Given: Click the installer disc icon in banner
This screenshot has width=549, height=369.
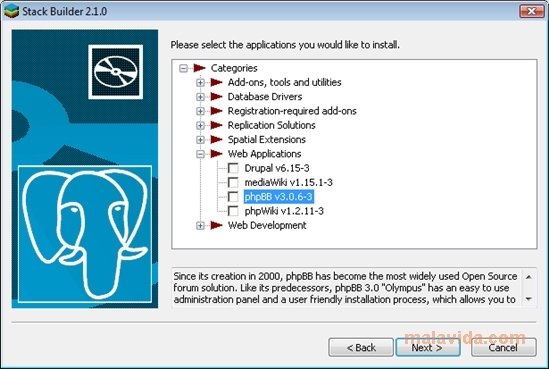Looking at the screenshot, I should [x=116, y=72].
